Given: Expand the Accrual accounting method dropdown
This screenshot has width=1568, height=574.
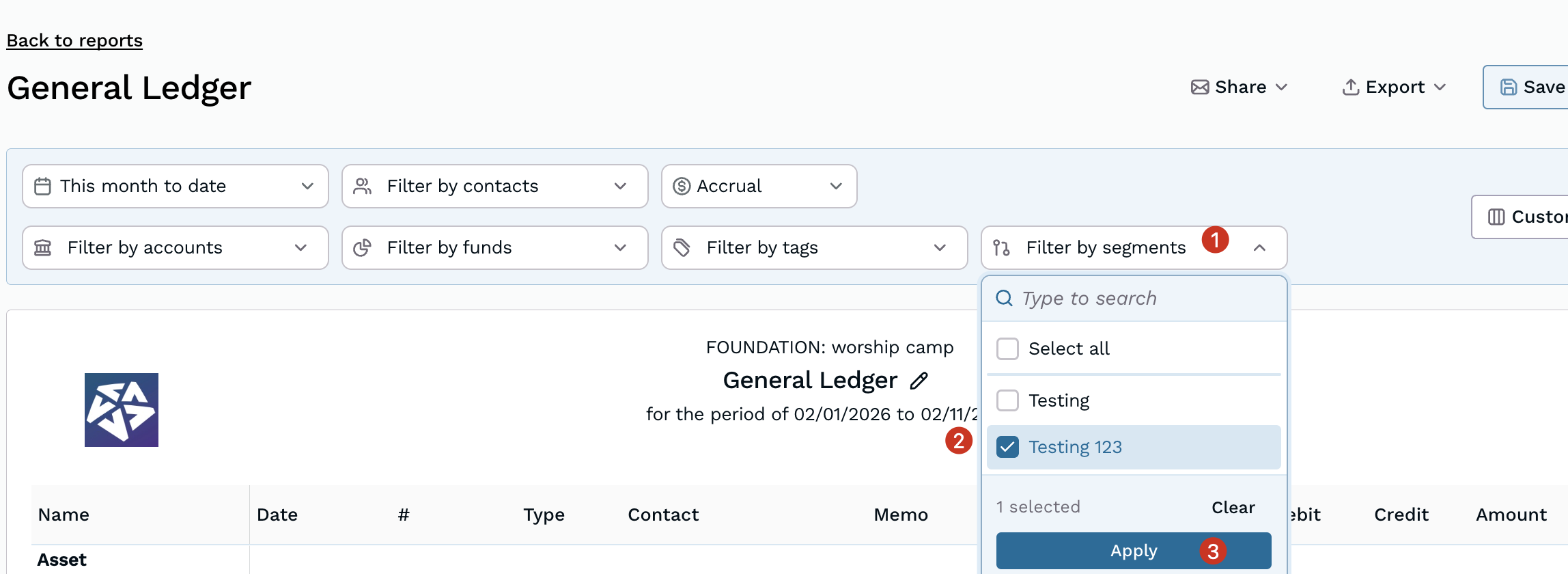Looking at the screenshot, I should click(759, 187).
